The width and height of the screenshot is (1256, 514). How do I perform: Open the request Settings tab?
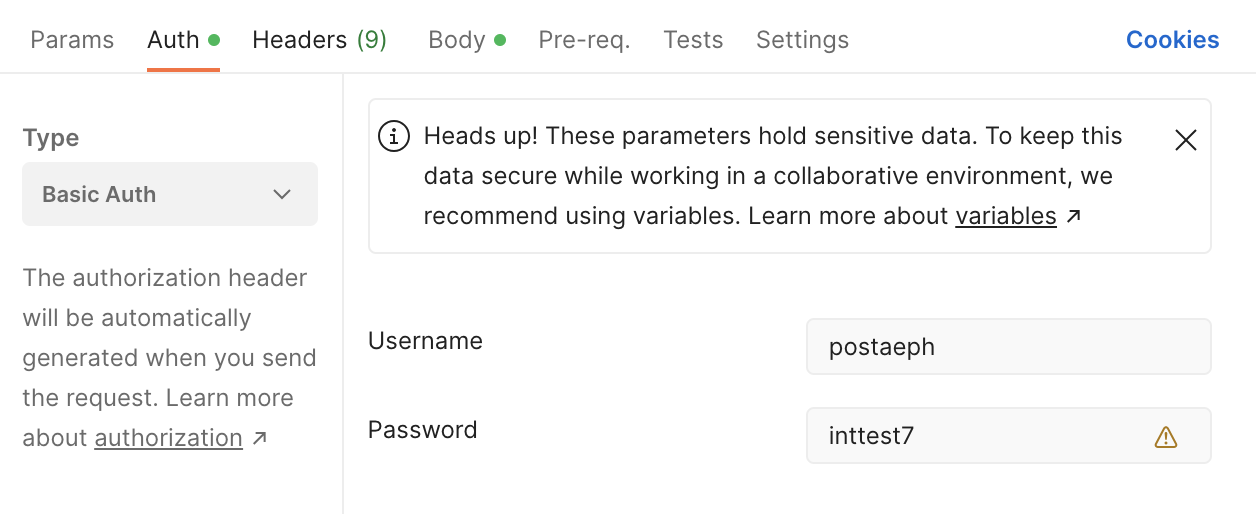[x=802, y=40]
